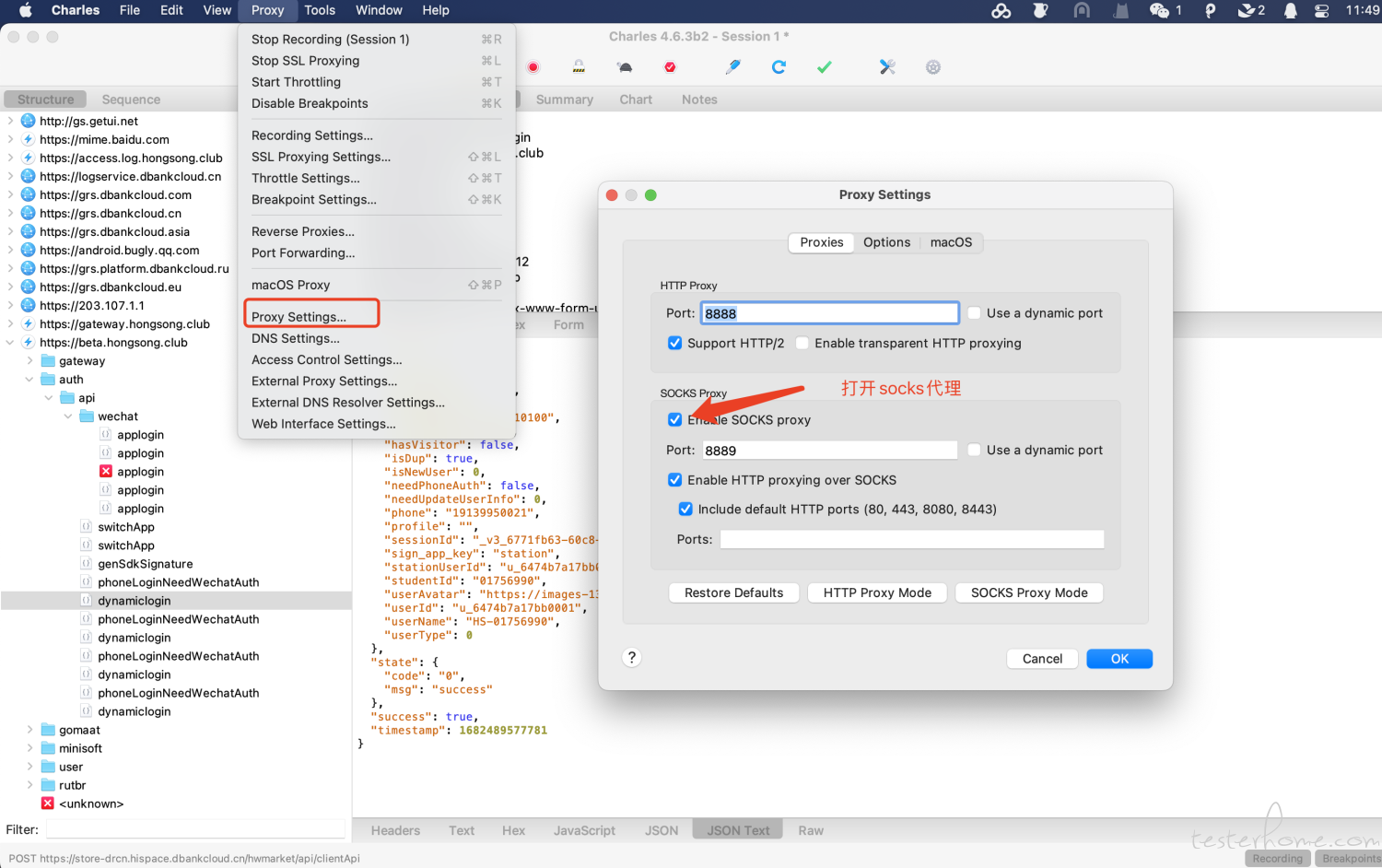Click the SOCKS Proxy Mode button
The width and height of the screenshot is (1382, 868).
(x=1029, y=592)
